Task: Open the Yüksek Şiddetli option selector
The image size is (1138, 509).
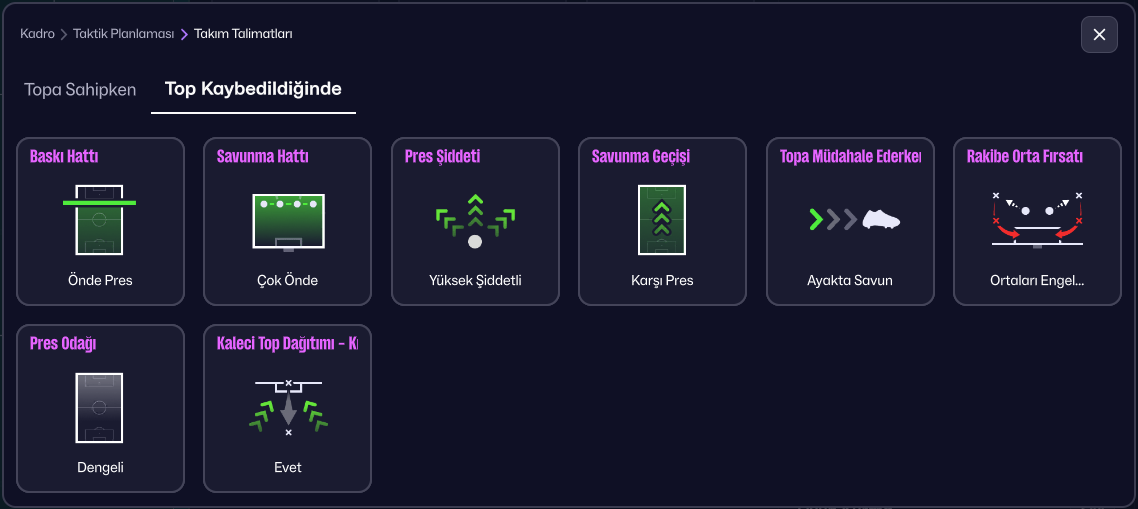Action: [475, 280]
